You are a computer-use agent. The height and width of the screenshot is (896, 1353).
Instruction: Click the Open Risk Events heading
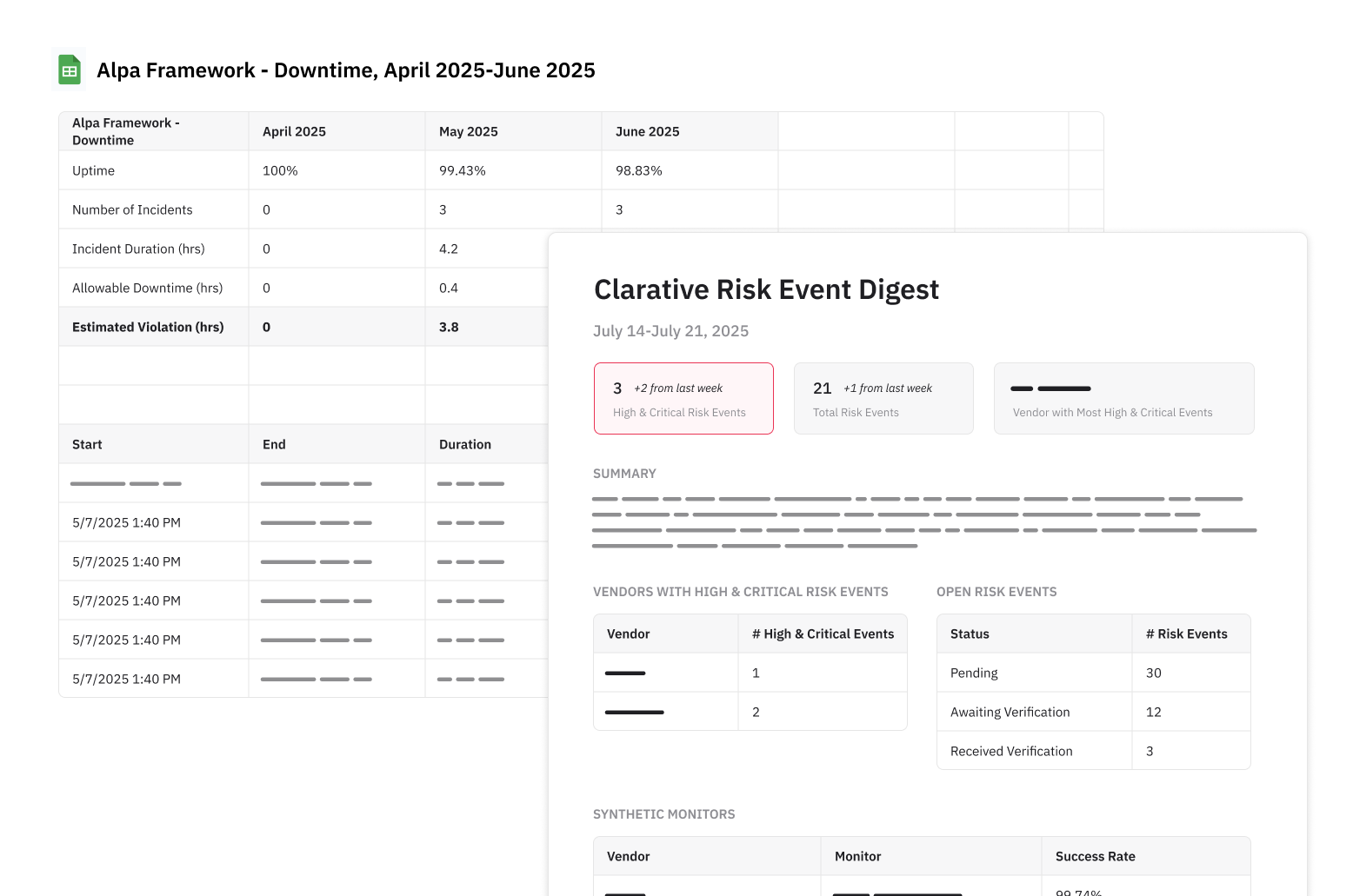tap(996, 592)
